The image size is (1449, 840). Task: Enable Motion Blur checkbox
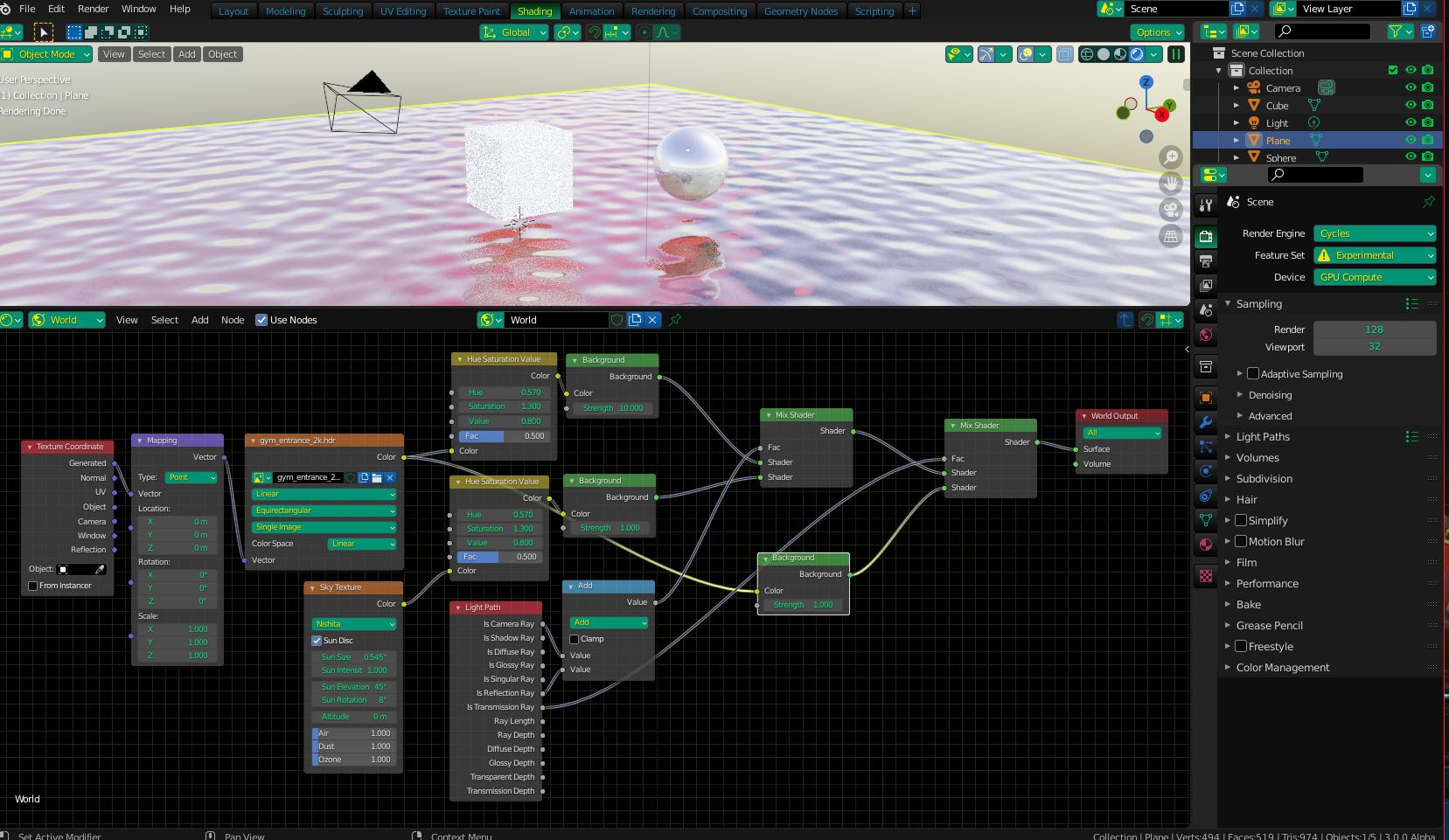pyautogui.click(x=1241, y=542)
